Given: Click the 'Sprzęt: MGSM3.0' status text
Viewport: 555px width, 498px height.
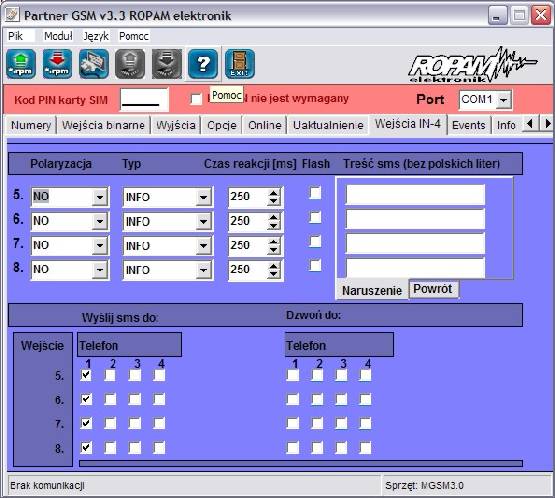Looking at the screenshot, I should pos(424,485).
